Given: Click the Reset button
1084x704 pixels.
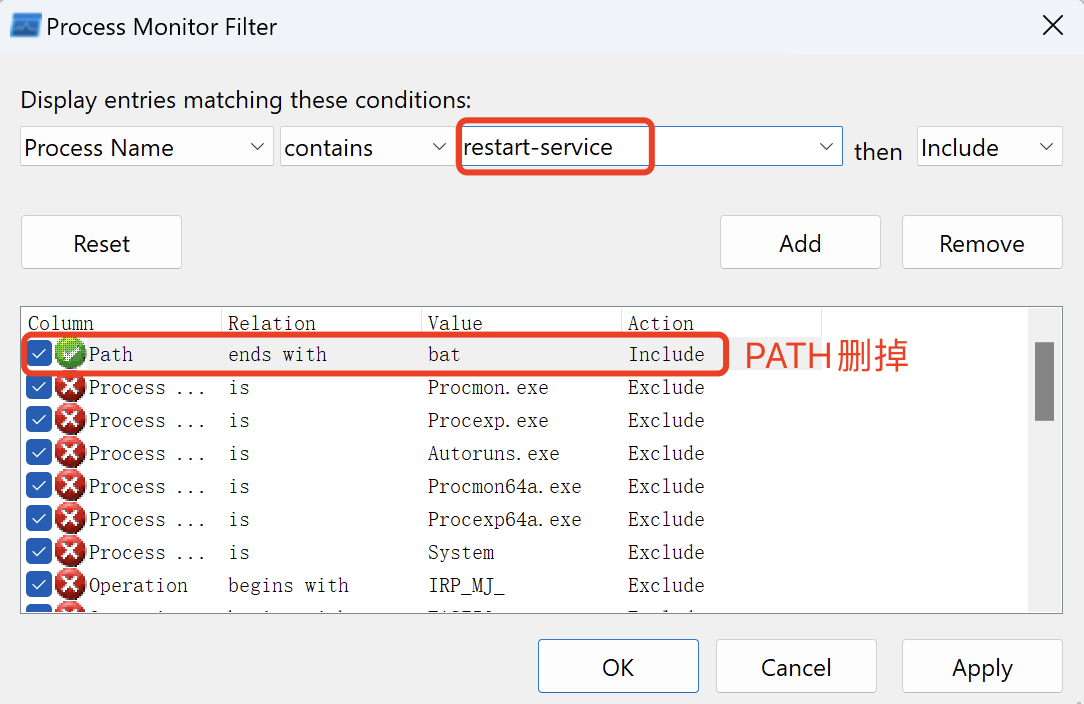Looking at the screenshot, I should pyautogui.click(x=101, y=243).
